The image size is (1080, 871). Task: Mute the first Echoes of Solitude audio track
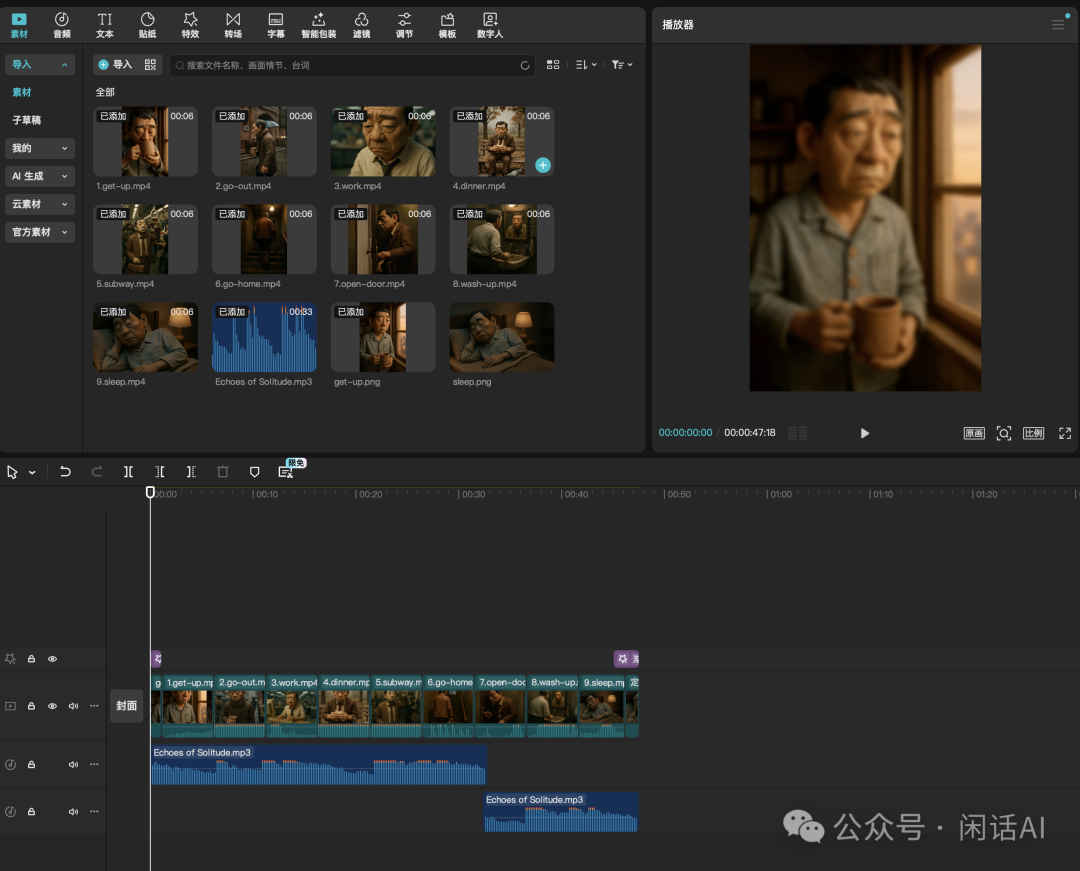[x=73, y=765]
